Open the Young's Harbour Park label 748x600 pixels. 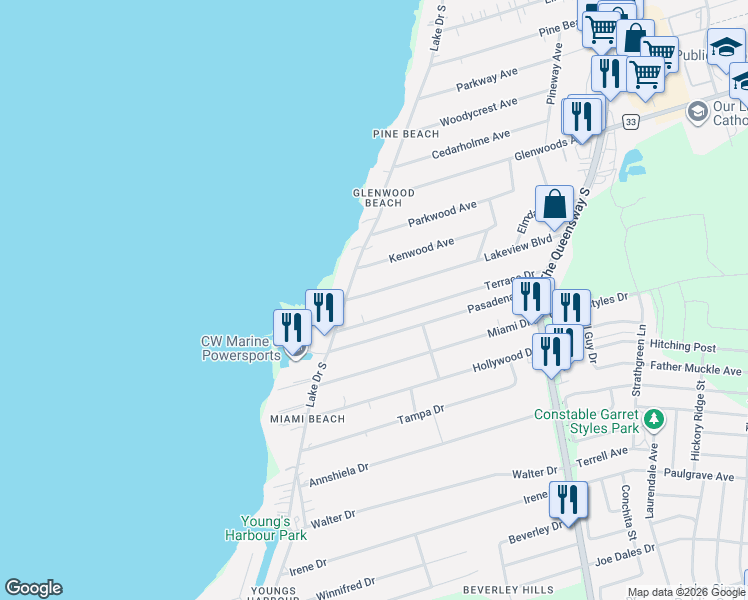[266, 528]
